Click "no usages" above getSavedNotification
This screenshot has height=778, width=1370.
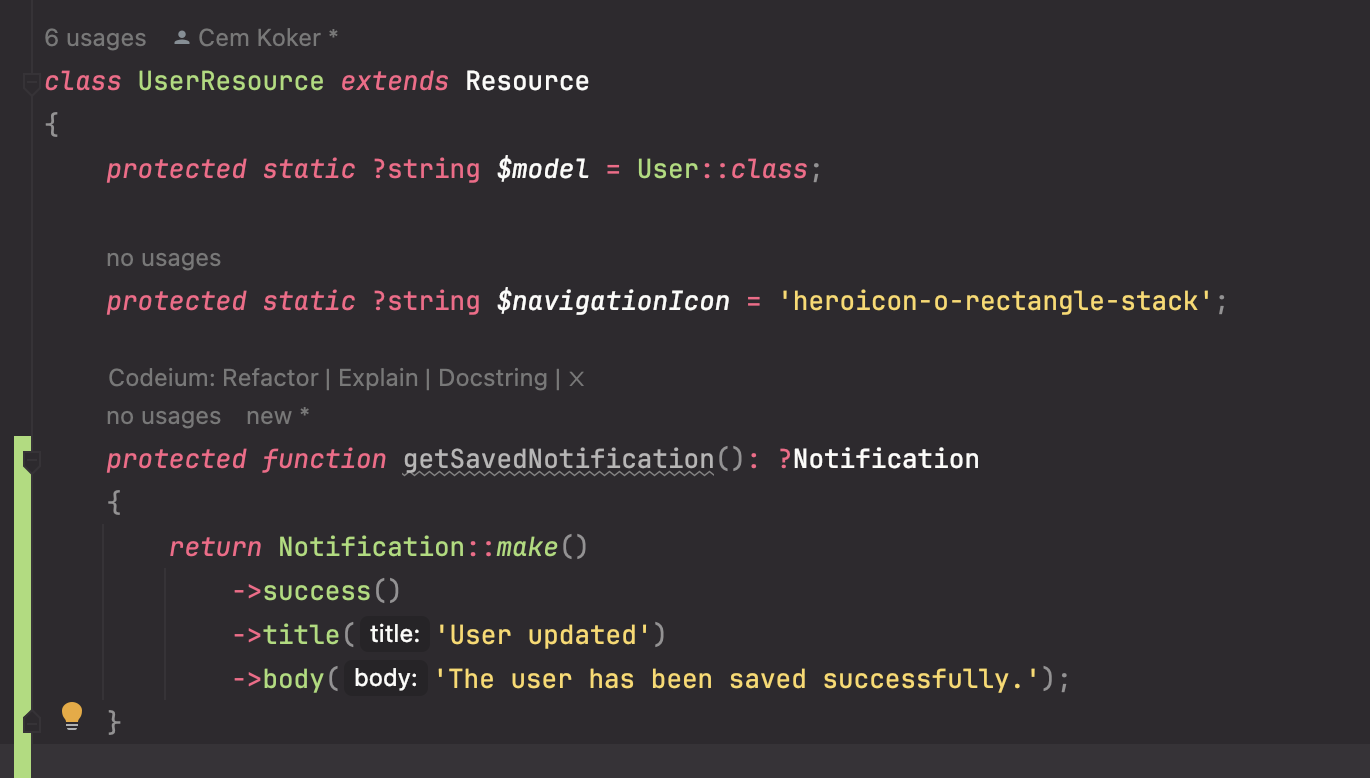click(x=163, y=416)
